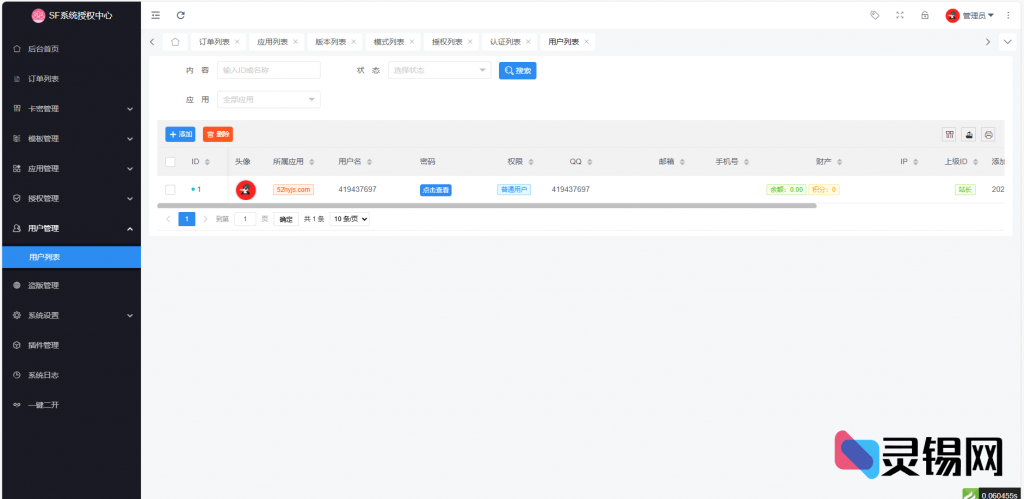Open the 应用 application dropdown

[x=268, y=100]
